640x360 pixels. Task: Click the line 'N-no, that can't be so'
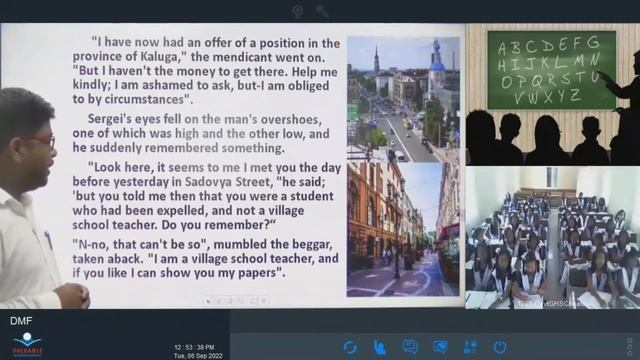202,244
